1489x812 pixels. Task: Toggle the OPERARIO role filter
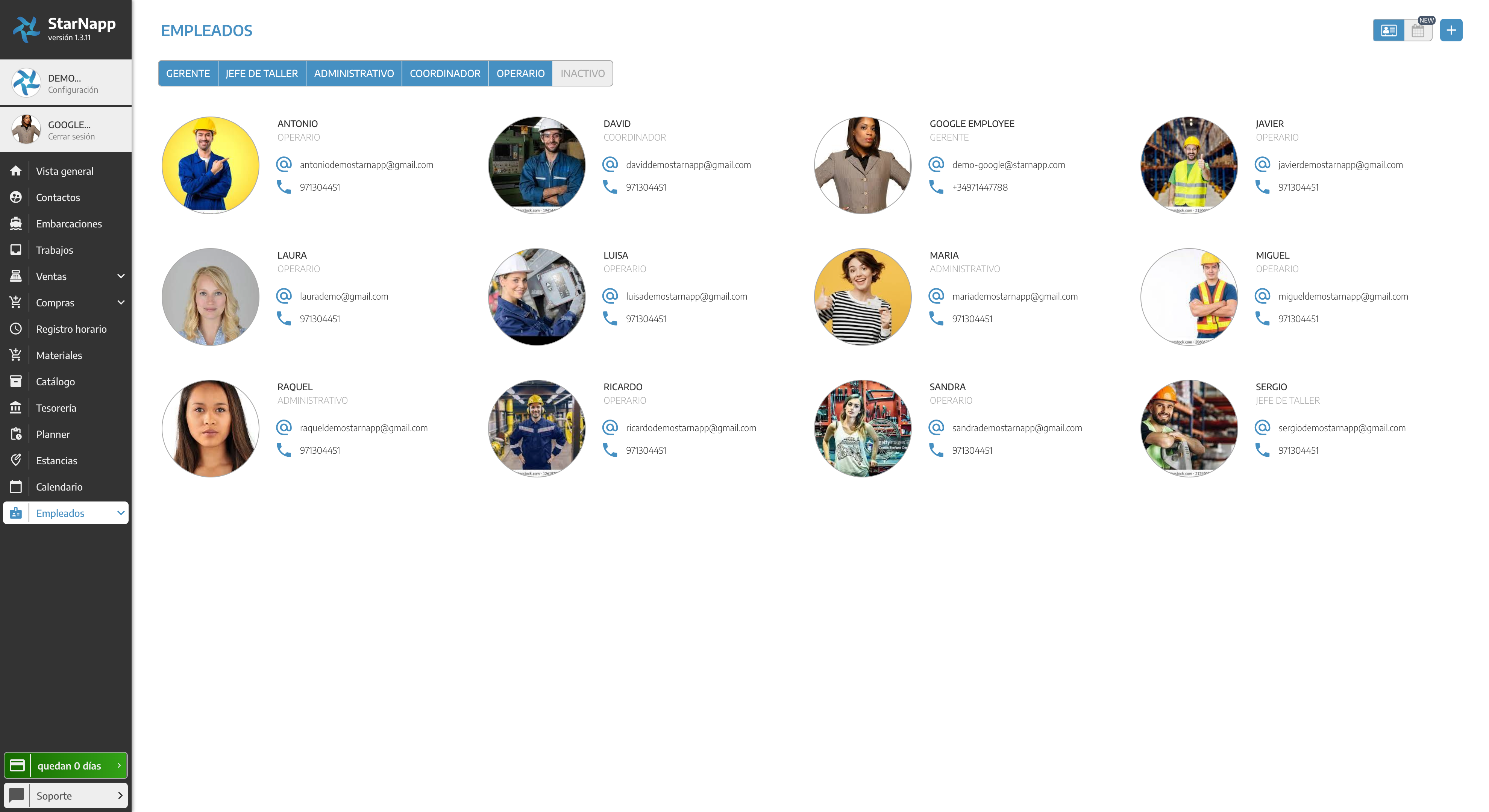click(520, 73)
